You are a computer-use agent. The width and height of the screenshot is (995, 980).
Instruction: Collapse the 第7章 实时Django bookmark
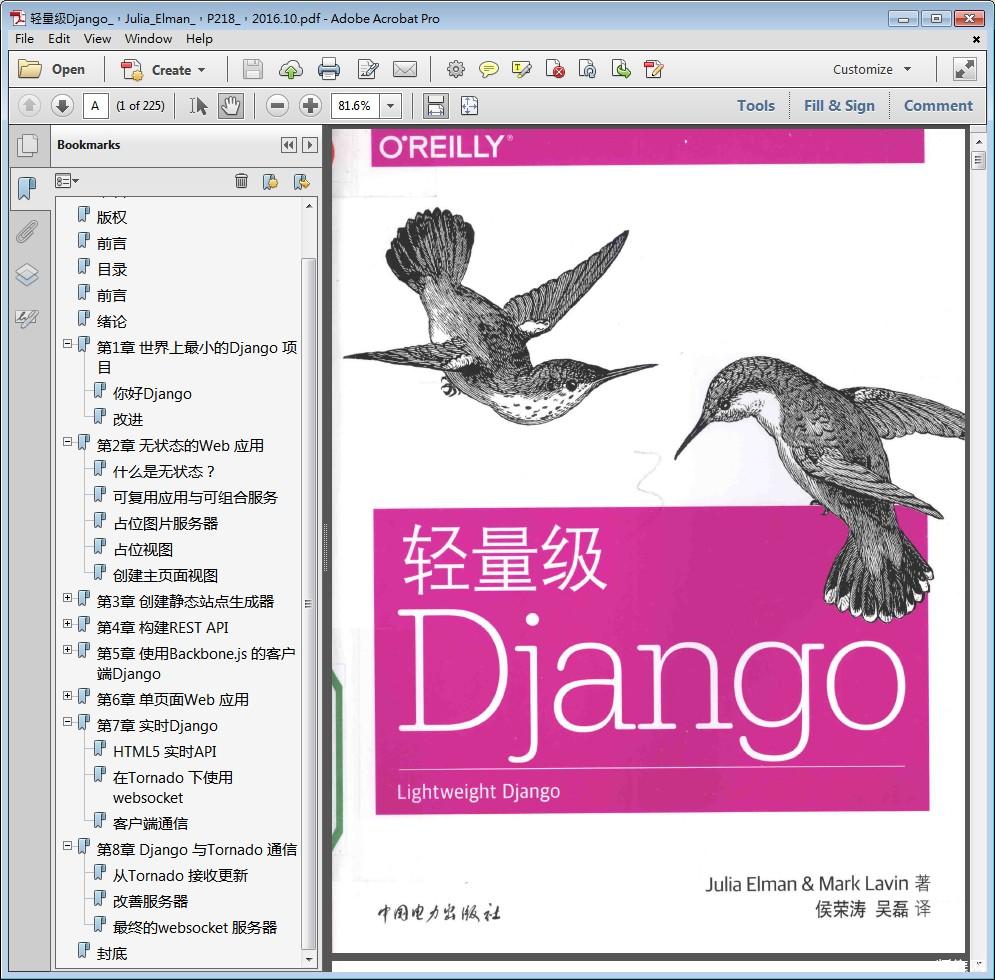pyautogui.click(x=68, y=722)
